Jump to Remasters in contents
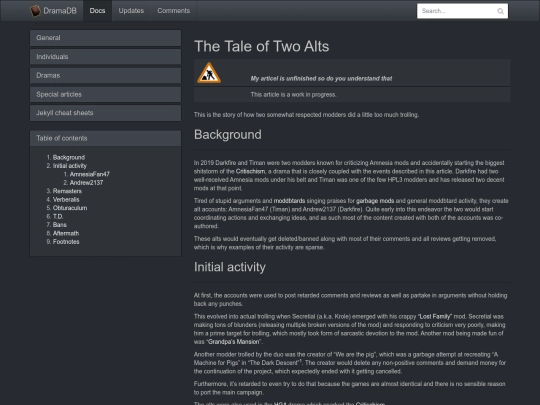540x405 pixels. [x=67, y=191]
